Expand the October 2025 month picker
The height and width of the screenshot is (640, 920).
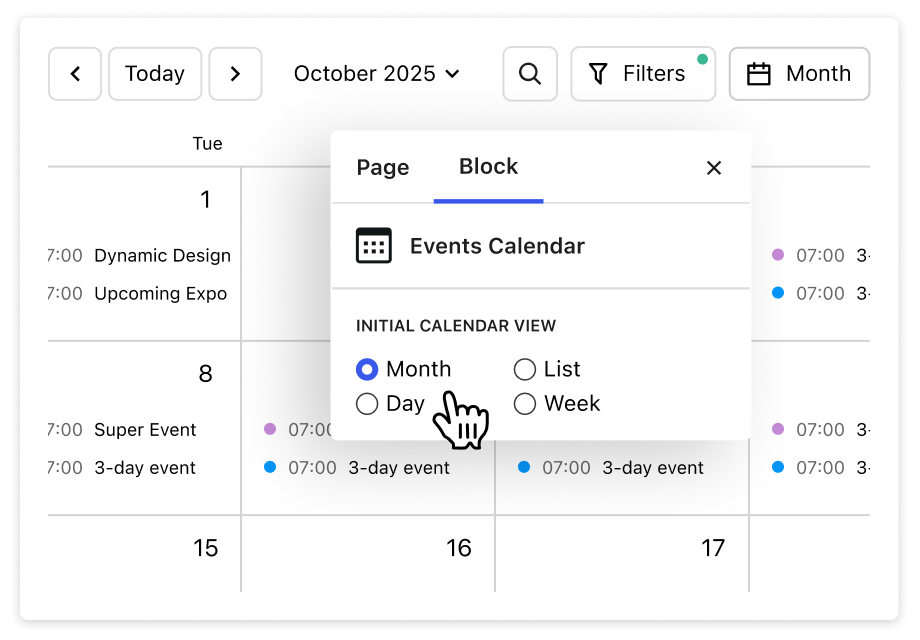376,74
